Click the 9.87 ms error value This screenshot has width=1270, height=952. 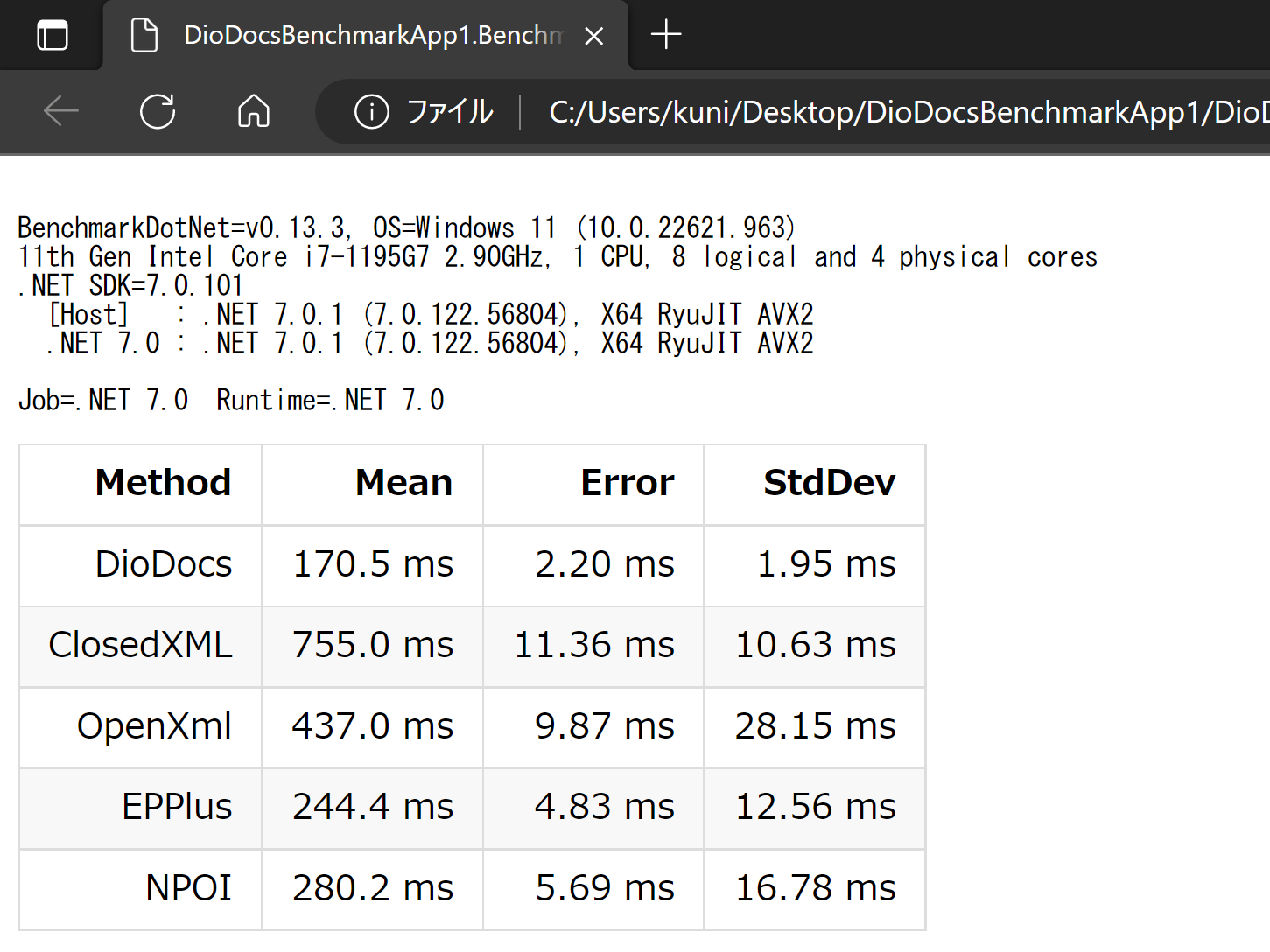[605, 726]
